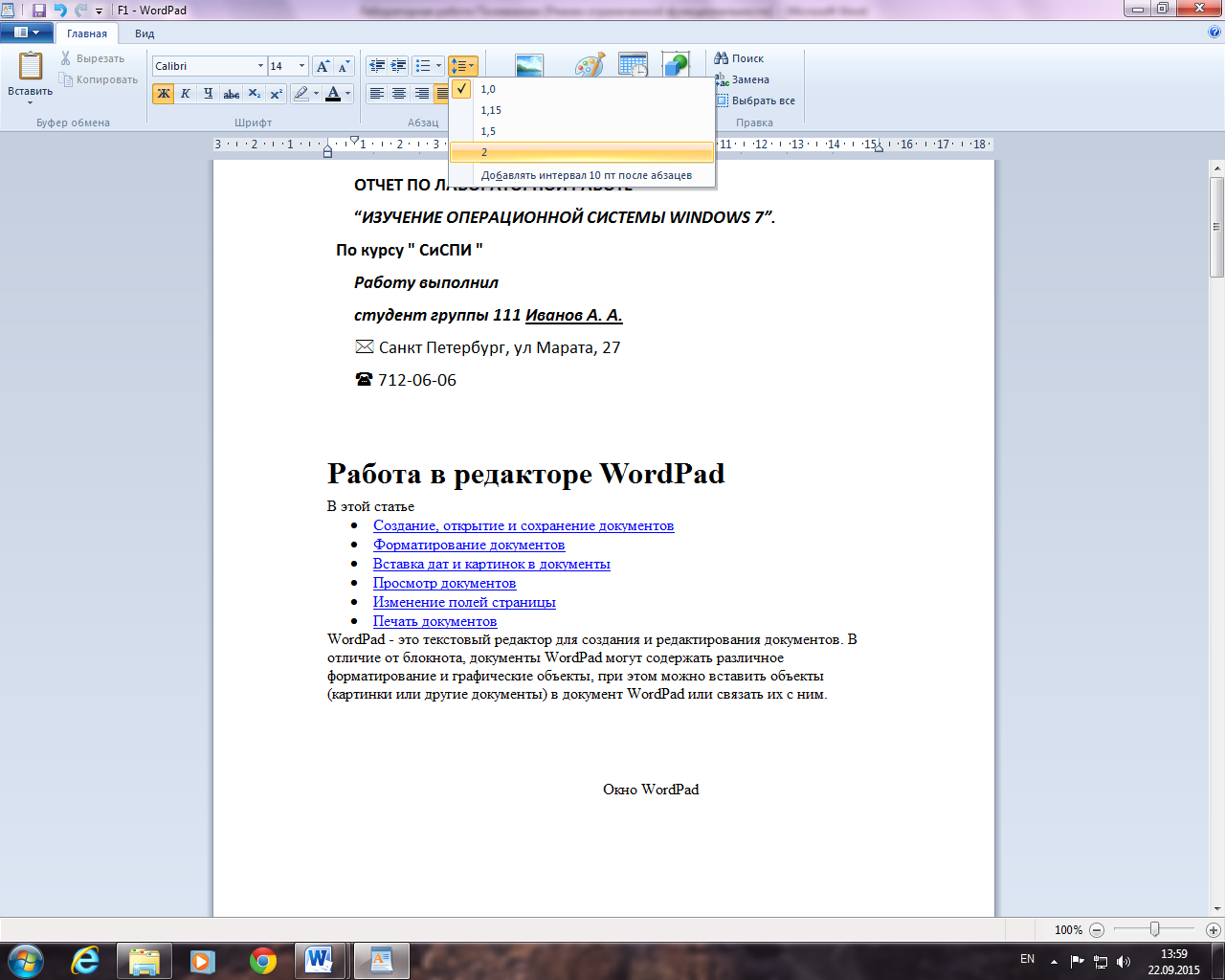Switch to the Главная ribbon tab
This screenshot has height=980, width=1225.
pyautogui.click(x=87, y=33)
